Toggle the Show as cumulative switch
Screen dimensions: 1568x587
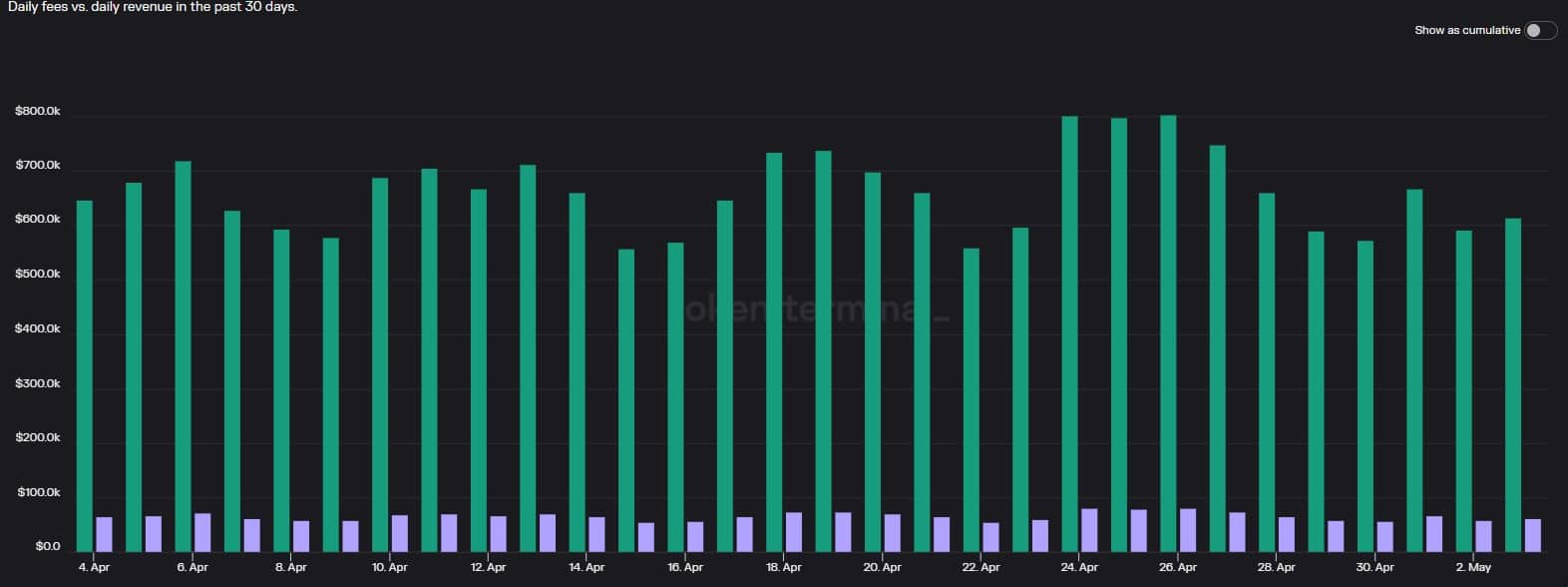click(1540, 30)
